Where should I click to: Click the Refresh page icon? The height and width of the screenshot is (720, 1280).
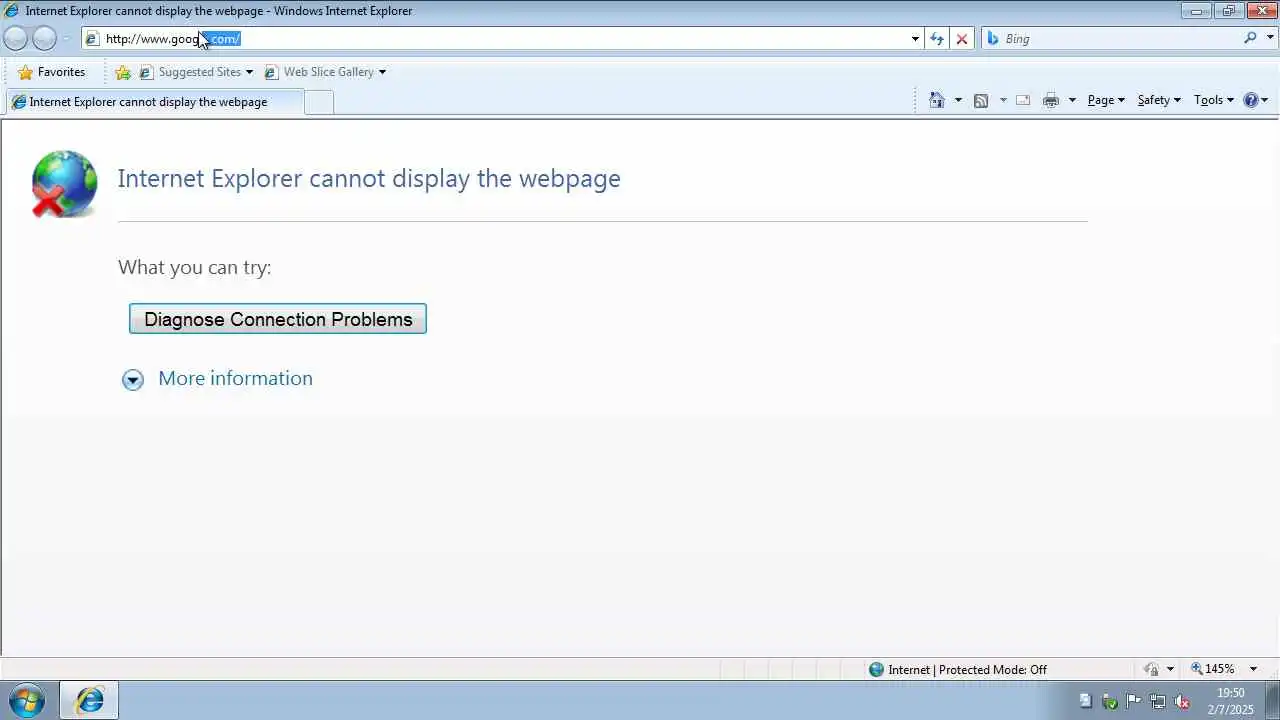[x=937, y=39]
